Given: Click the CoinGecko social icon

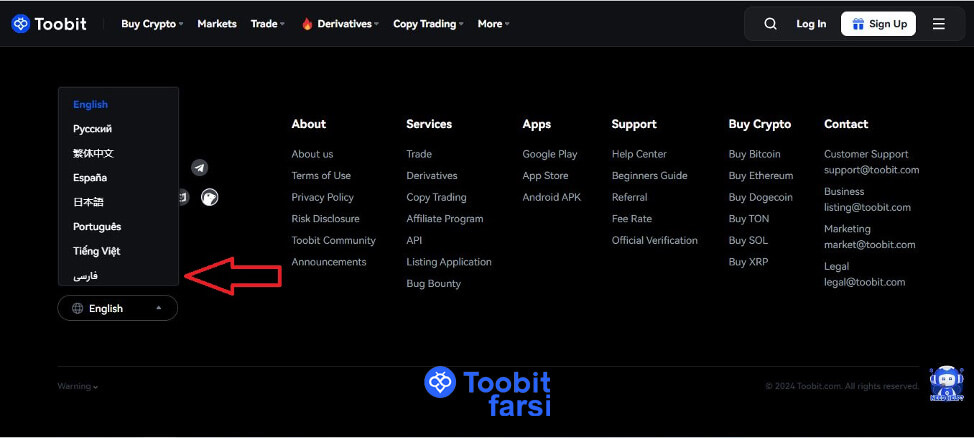Looking at the screenshot, I should [x=209, y=197].
